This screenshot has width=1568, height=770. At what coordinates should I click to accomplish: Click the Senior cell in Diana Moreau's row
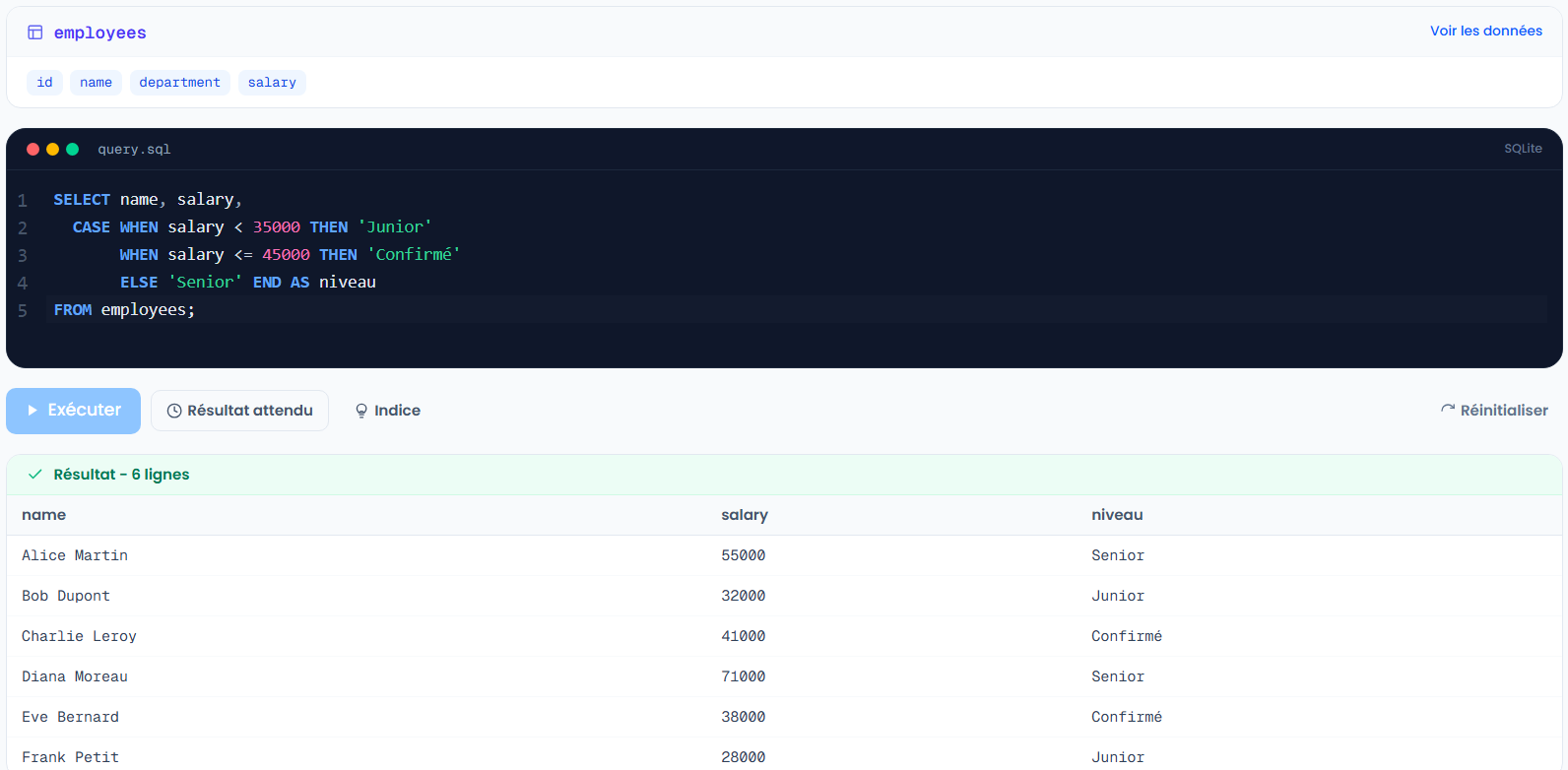(1118, 676)
